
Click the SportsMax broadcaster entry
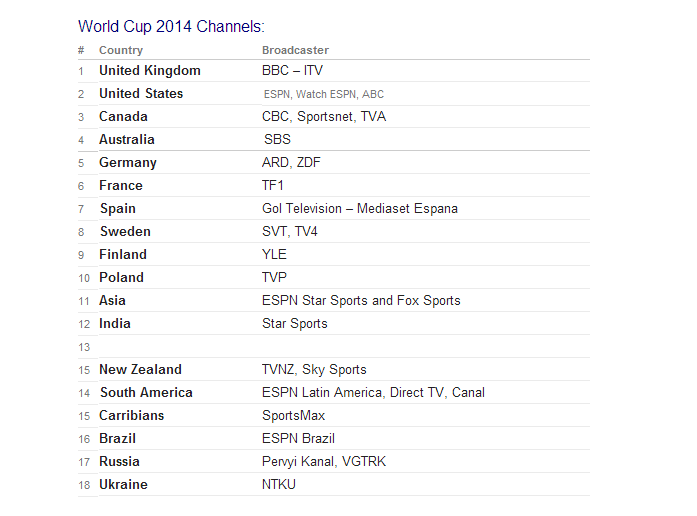[294, 416]
